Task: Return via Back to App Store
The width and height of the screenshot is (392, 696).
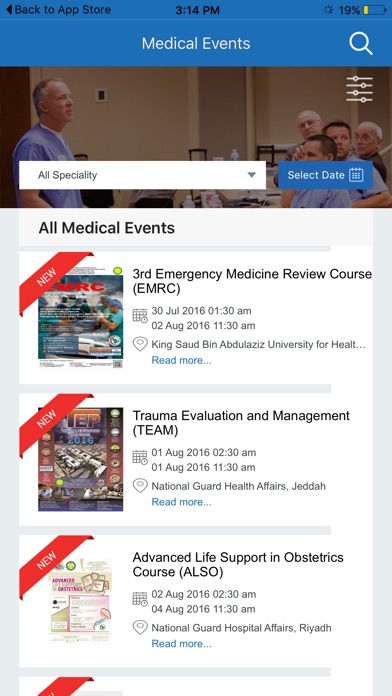Action: pos(58,10)
